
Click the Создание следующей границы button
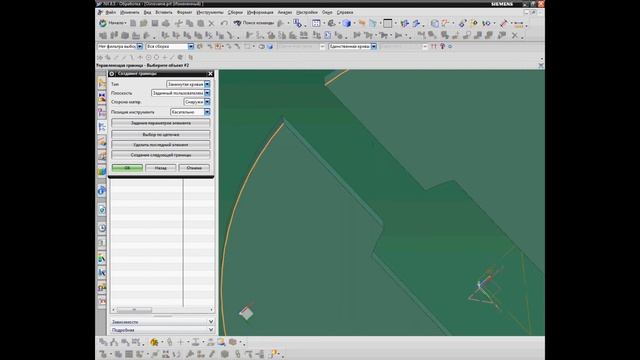(161, 155)
